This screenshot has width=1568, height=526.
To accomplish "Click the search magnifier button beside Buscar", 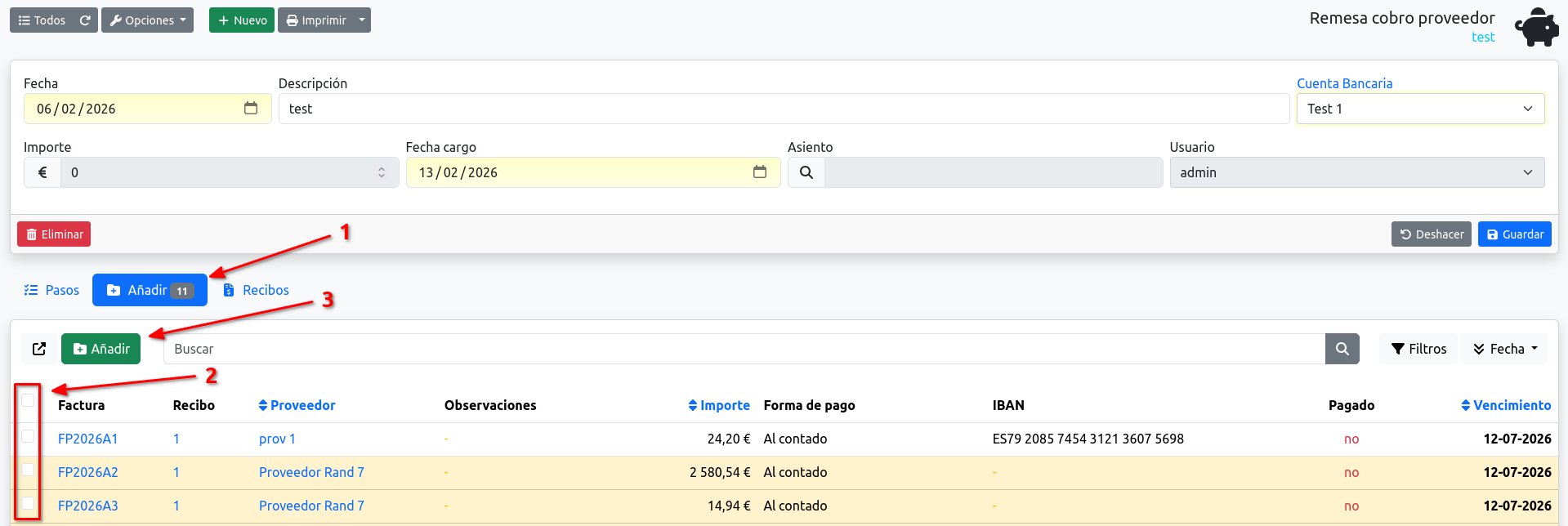I will tap(1342, 349).
